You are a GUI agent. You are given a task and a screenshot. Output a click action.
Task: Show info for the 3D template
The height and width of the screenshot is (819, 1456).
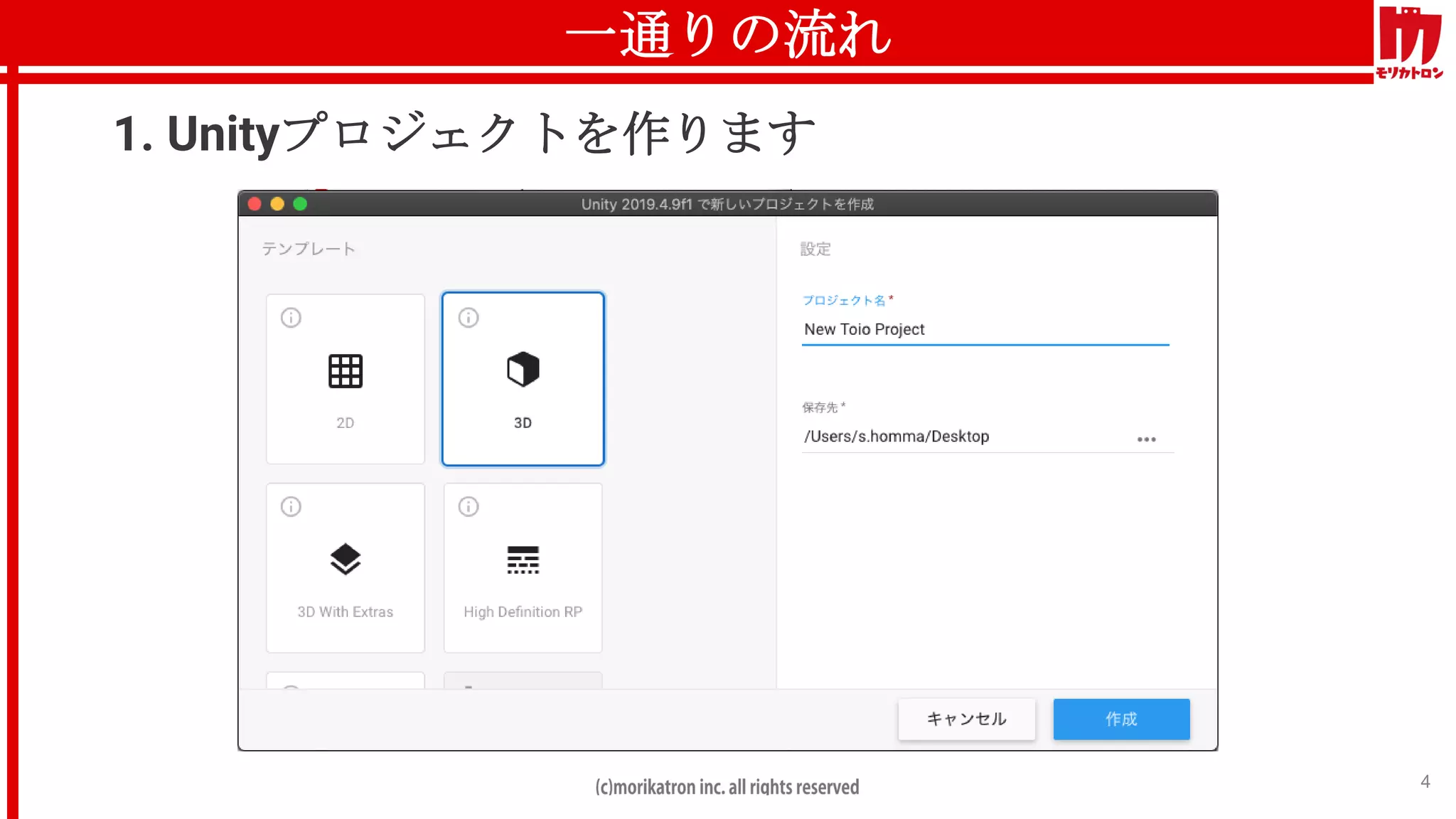[x=469, y=317]
